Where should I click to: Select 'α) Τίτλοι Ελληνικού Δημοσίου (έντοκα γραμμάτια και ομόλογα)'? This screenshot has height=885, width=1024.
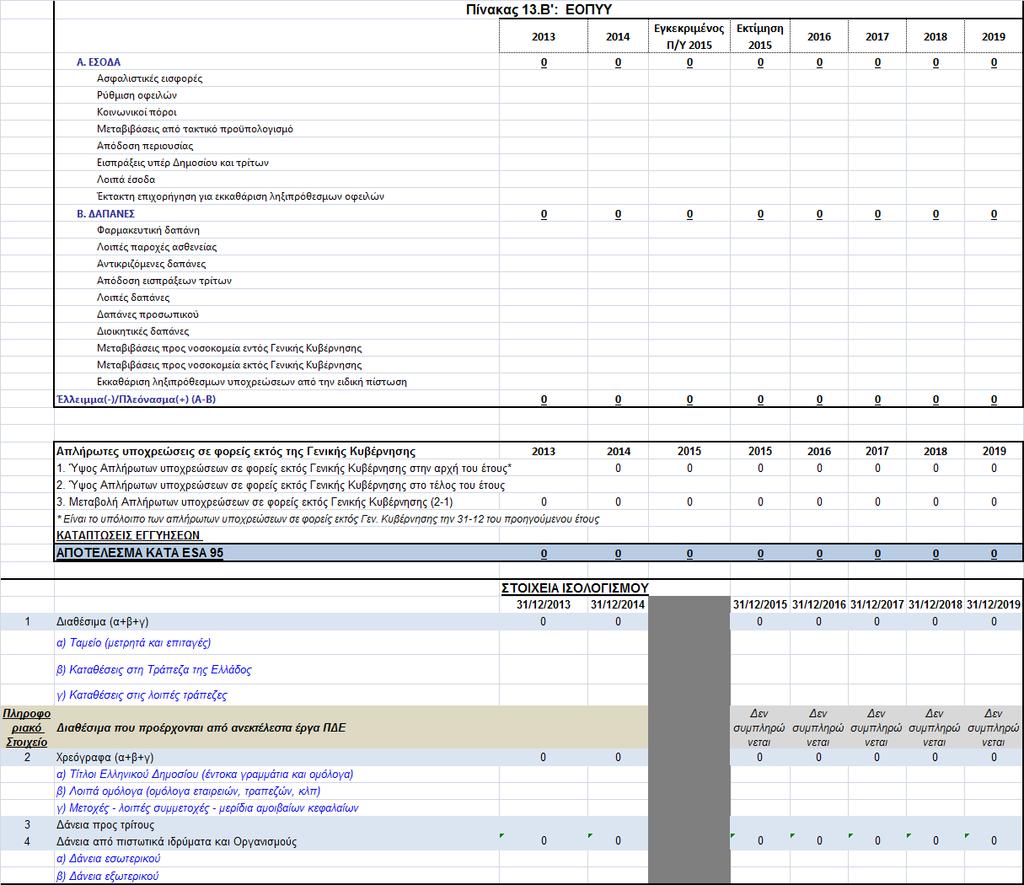pos(204,774)
